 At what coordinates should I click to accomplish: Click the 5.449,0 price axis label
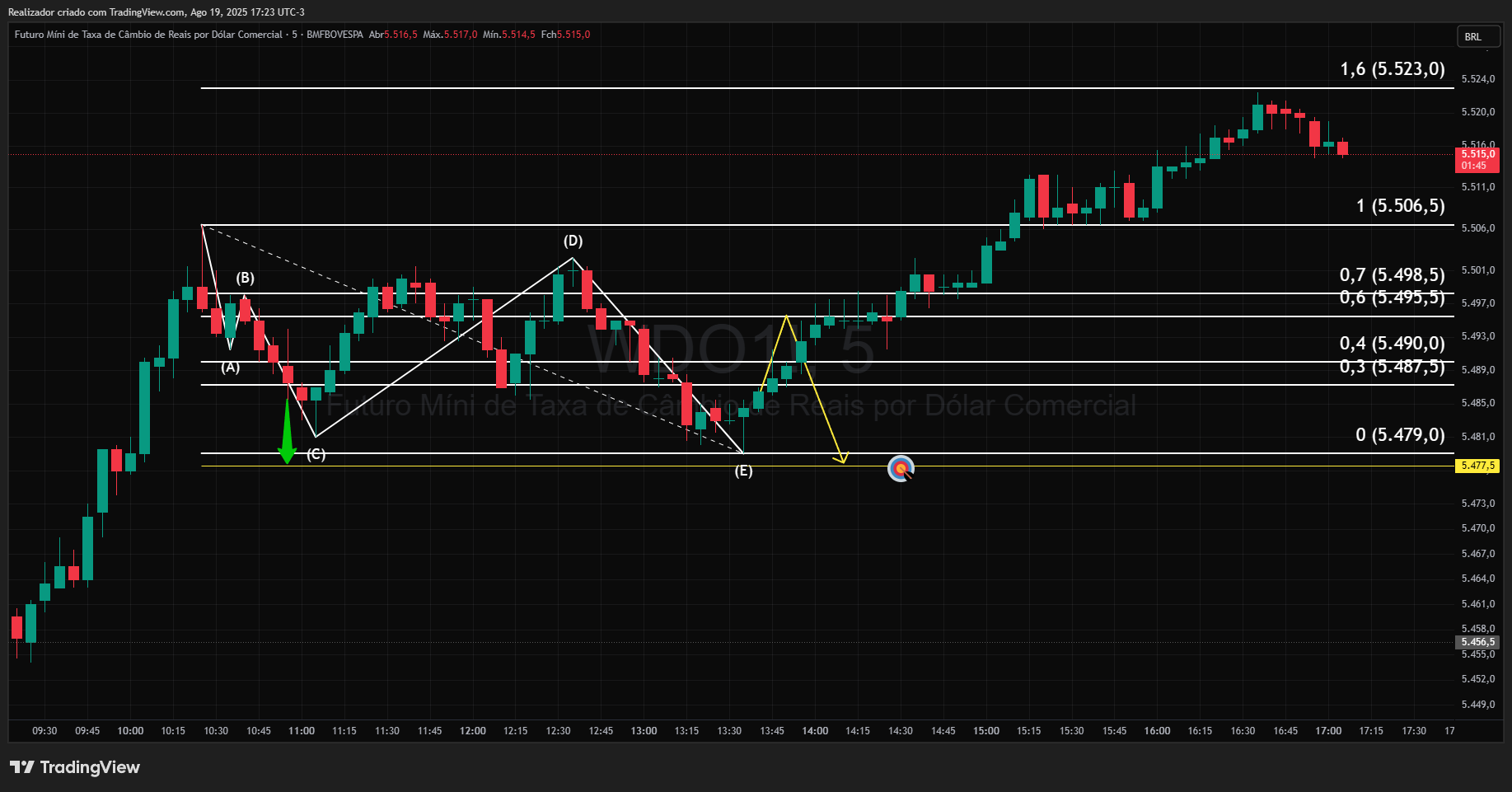click(1478, 705)
